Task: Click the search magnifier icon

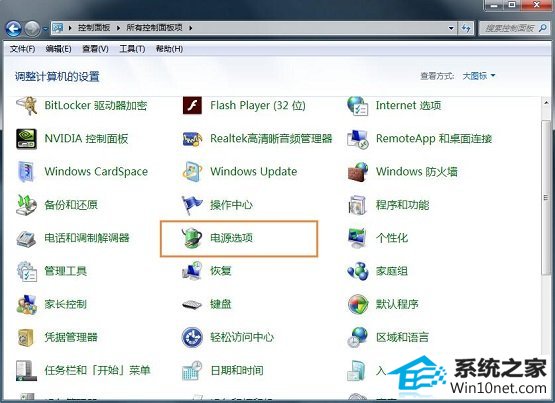Action: pos(543,28)
